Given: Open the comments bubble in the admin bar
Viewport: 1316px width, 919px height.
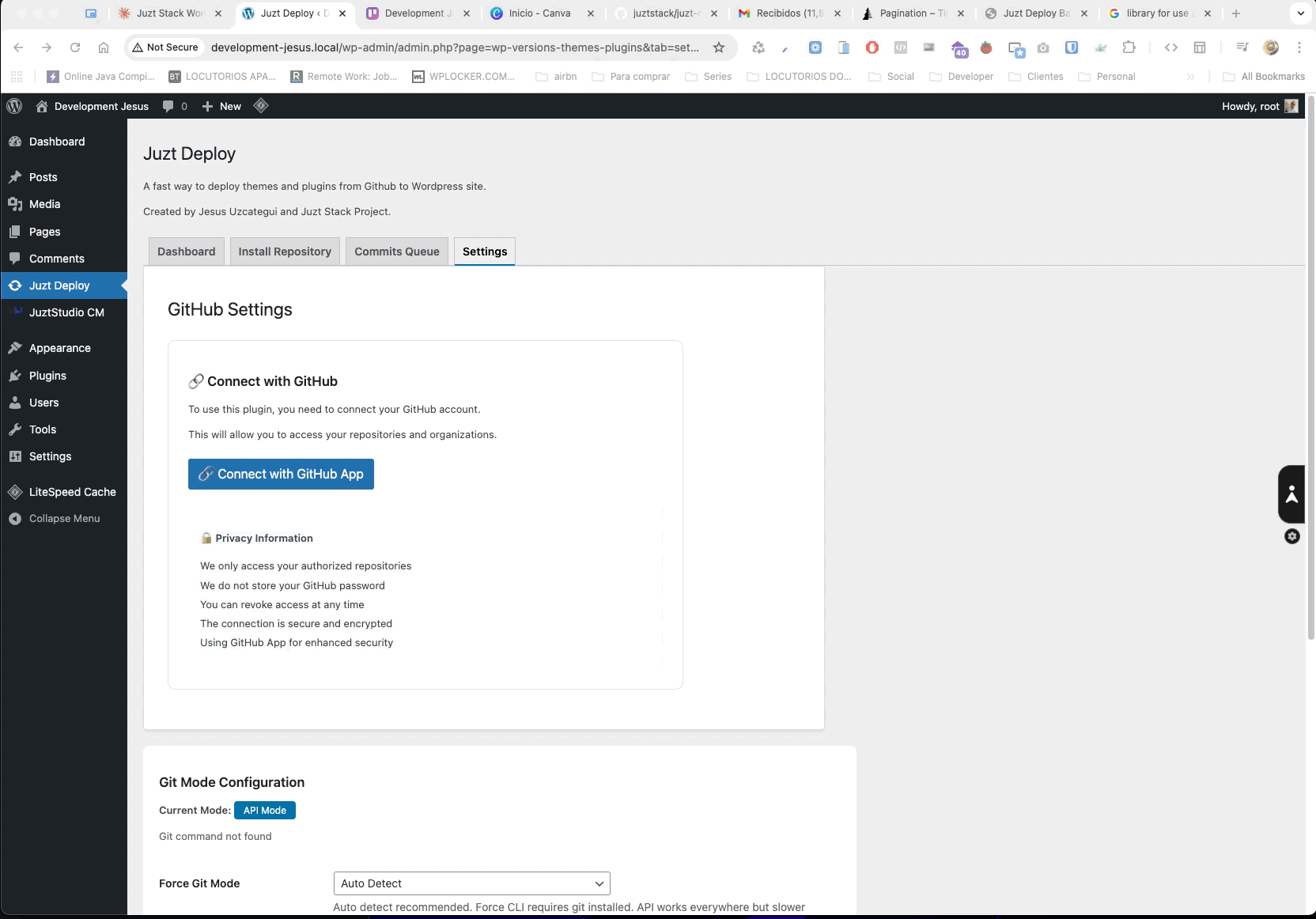Looking at the screenshot, I should point(175,106).
